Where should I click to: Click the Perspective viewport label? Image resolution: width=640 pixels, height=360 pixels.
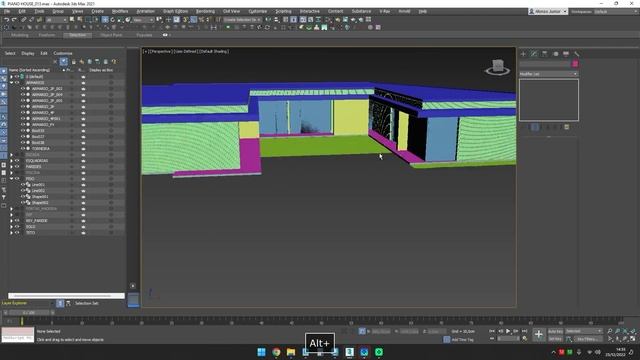pos(160,51)
